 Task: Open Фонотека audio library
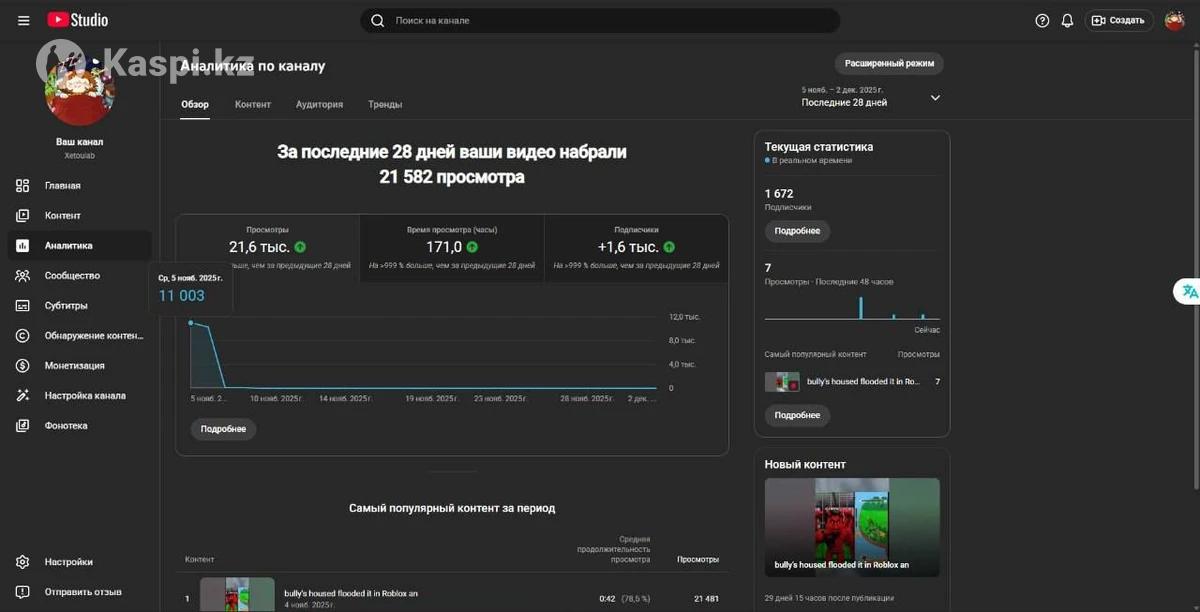(x=65, y=426)
